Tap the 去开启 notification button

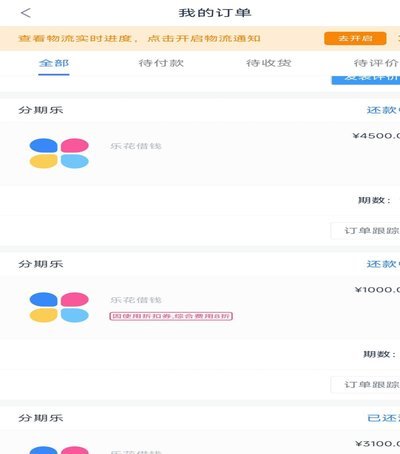pos(355,38)
